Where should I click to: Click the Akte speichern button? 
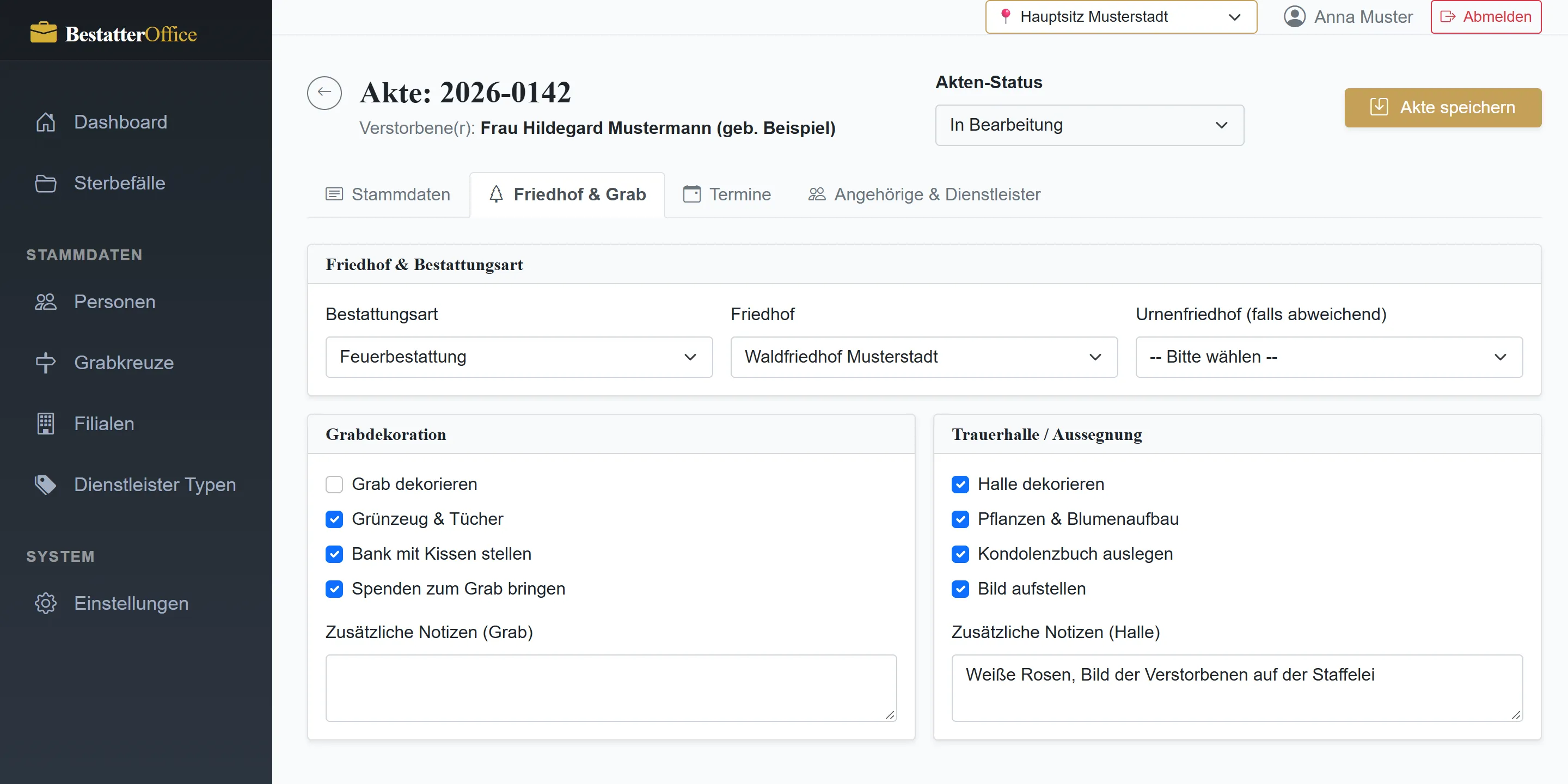[x=1443, y=107]
